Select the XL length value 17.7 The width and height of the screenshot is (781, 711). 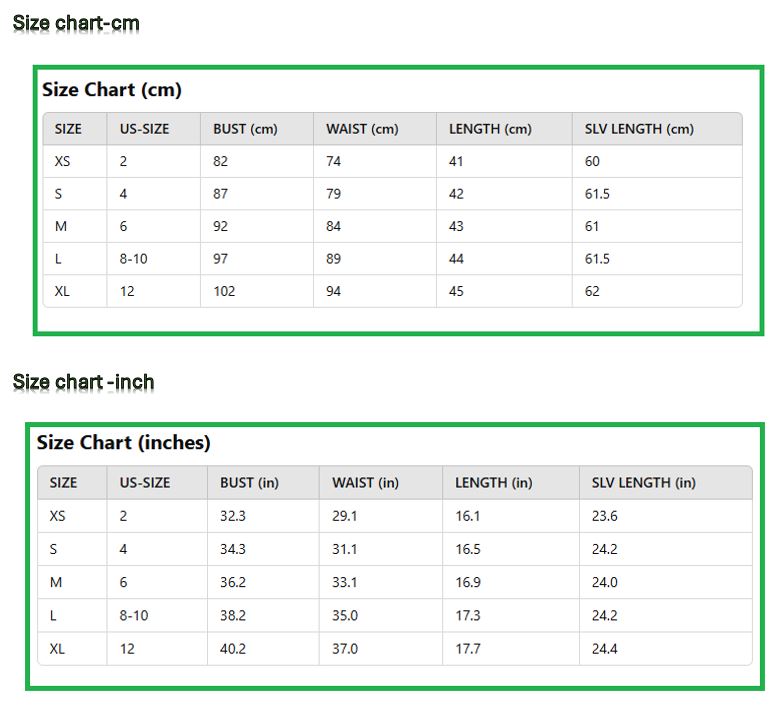tap(468, 649)
